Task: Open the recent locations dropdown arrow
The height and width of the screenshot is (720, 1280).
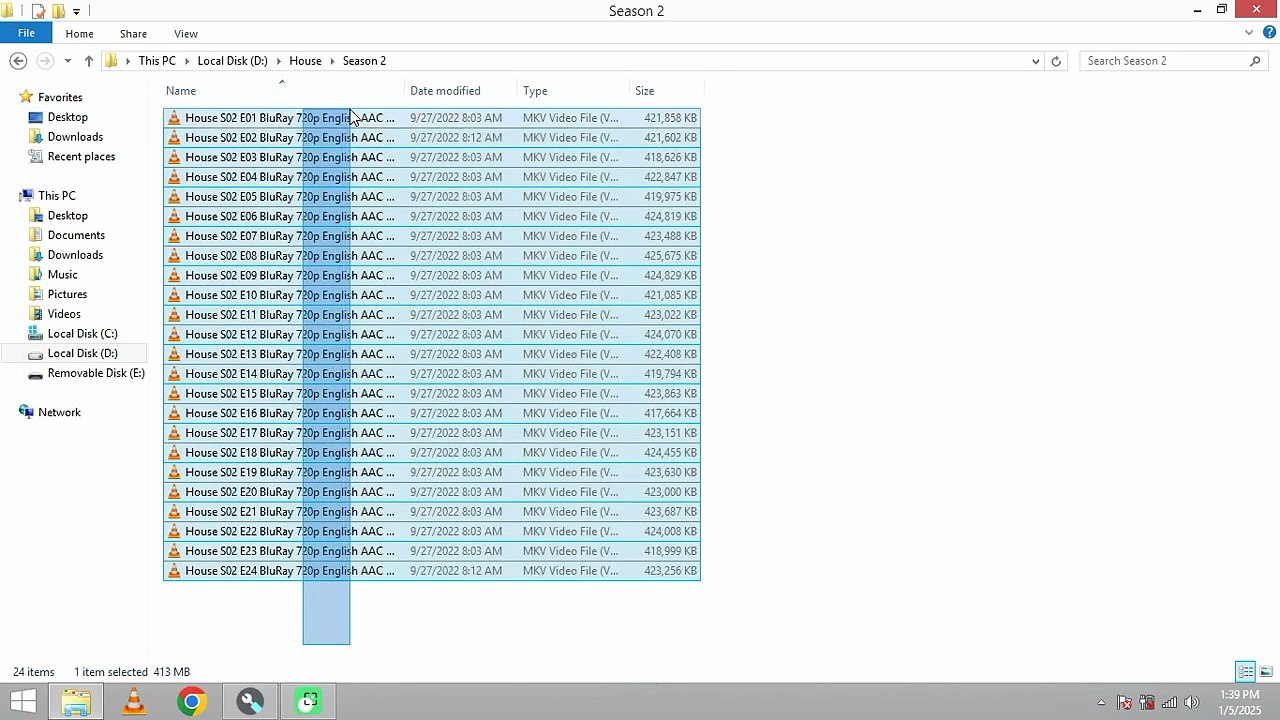Action: click(x=67, y=61)
